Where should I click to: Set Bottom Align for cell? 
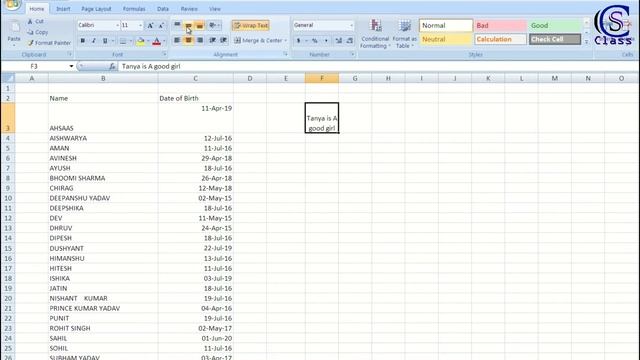(x=200, y=25)
